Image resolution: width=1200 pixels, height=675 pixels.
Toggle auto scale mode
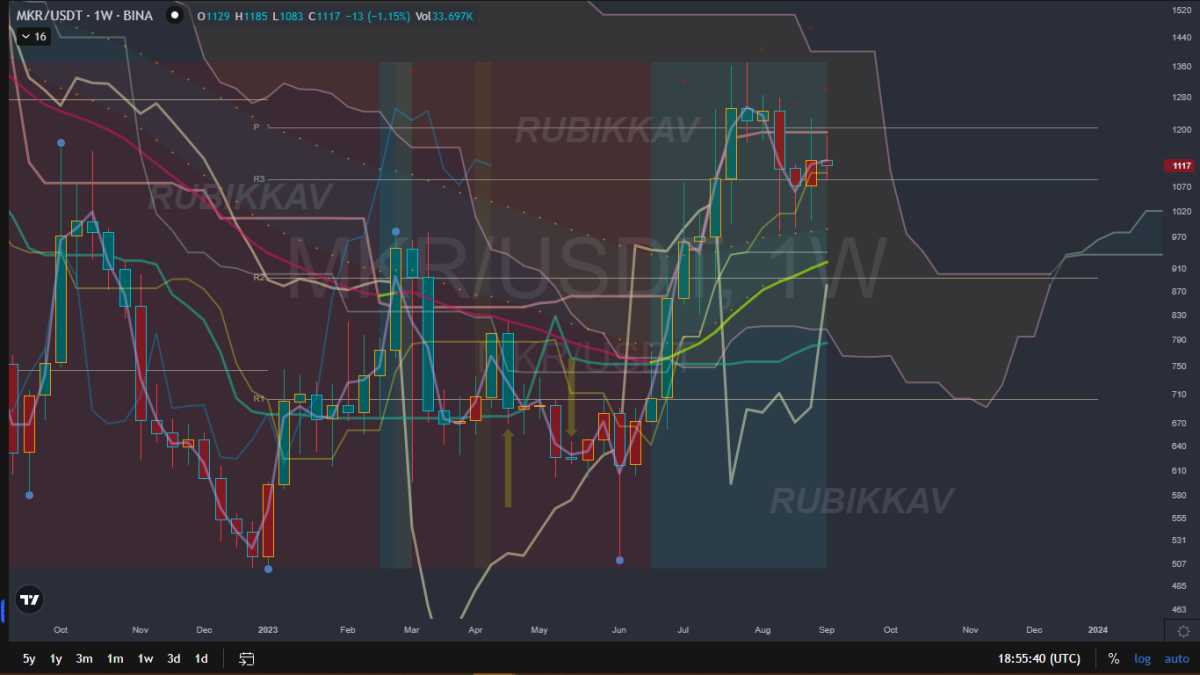(x=1177, y=659)
